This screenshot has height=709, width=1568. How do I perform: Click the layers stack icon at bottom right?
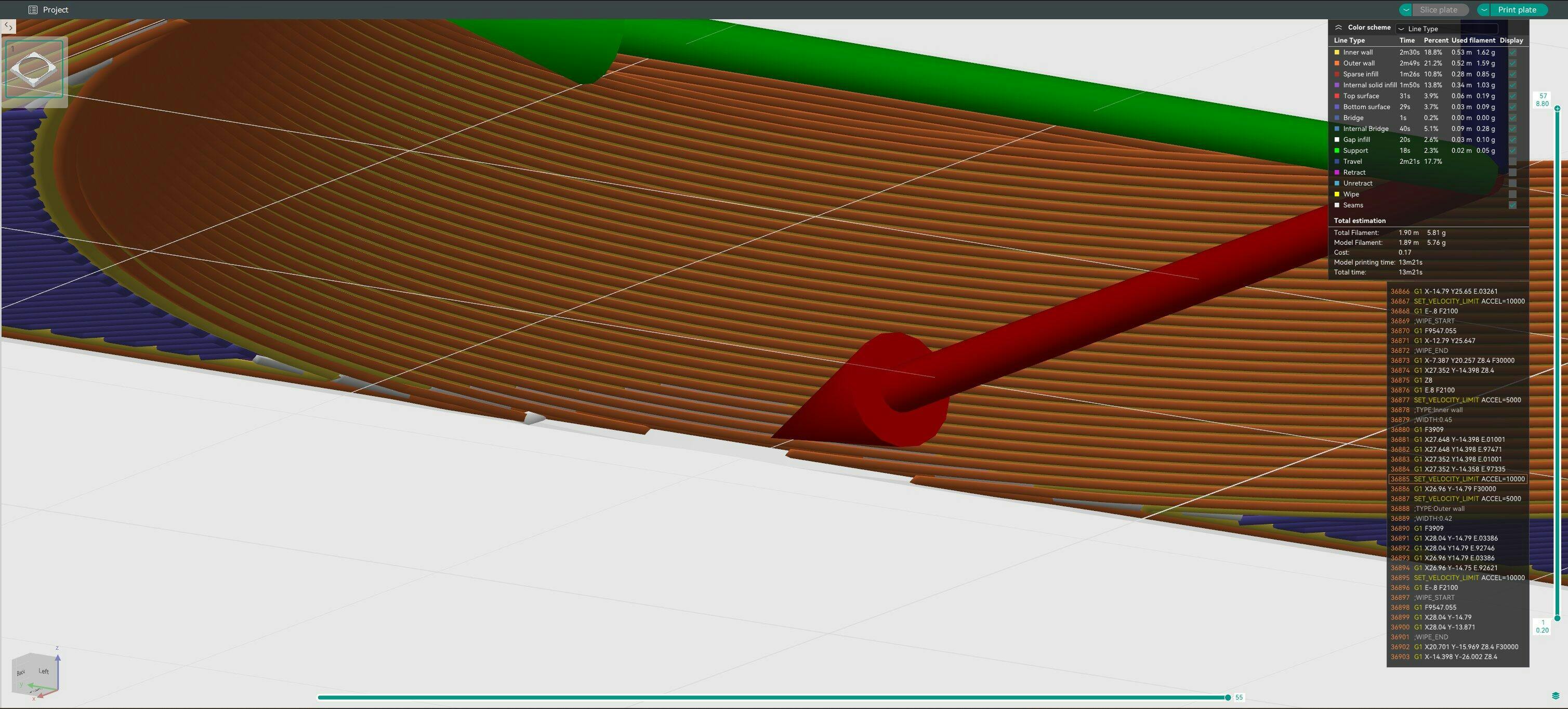[x=1556, y=695]
